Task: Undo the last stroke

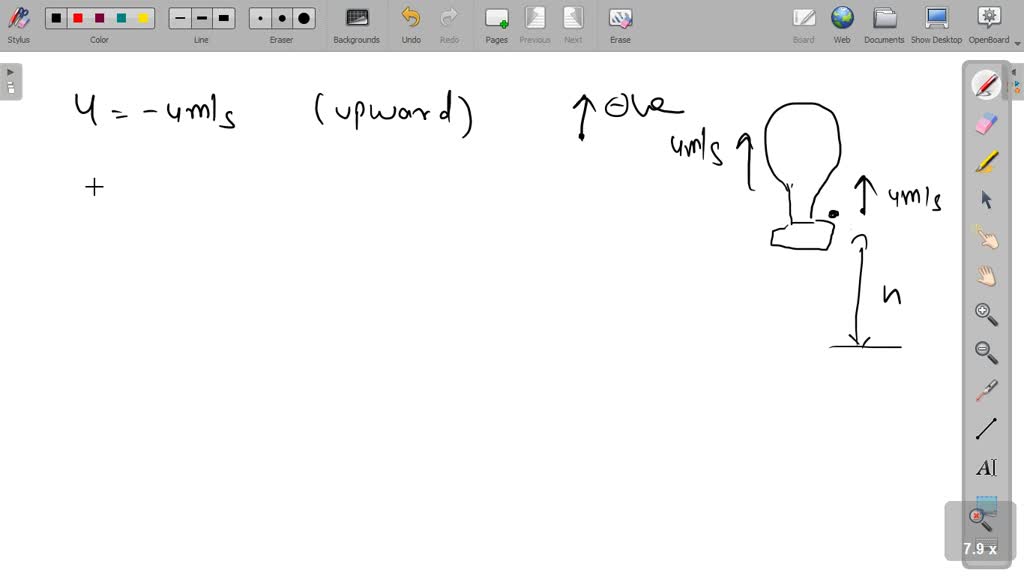Action: pyautogui.click(x=411, y=25)
